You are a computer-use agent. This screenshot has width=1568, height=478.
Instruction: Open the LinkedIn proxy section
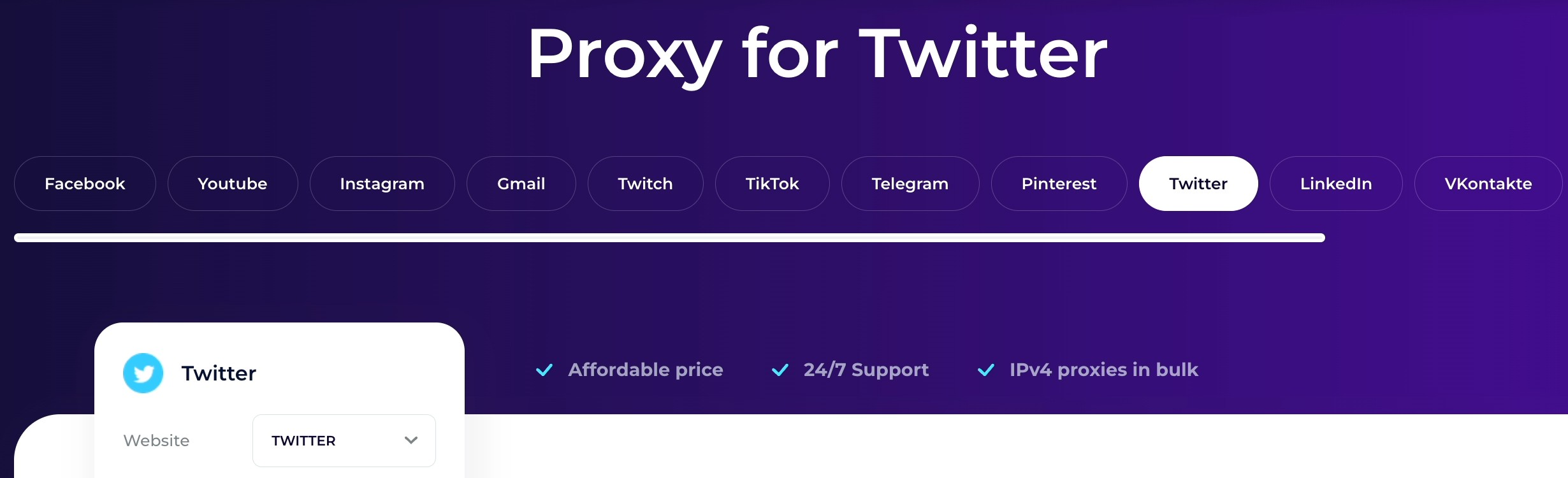click(1336, 184)
